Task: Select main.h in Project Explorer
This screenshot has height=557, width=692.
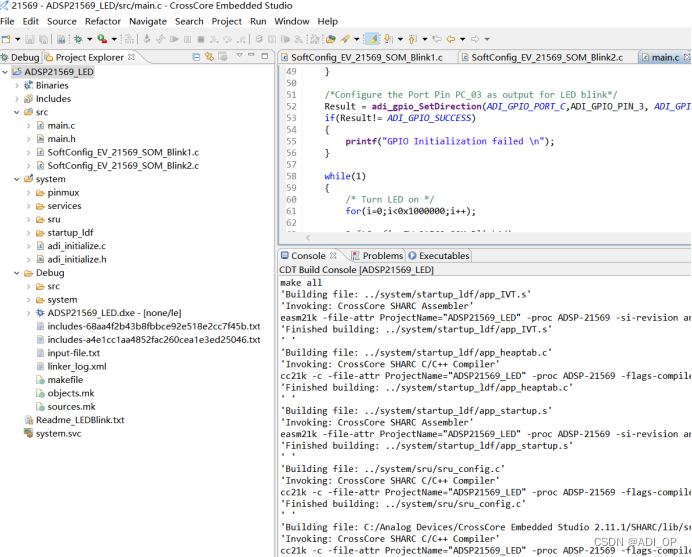Action: point(61,139)
